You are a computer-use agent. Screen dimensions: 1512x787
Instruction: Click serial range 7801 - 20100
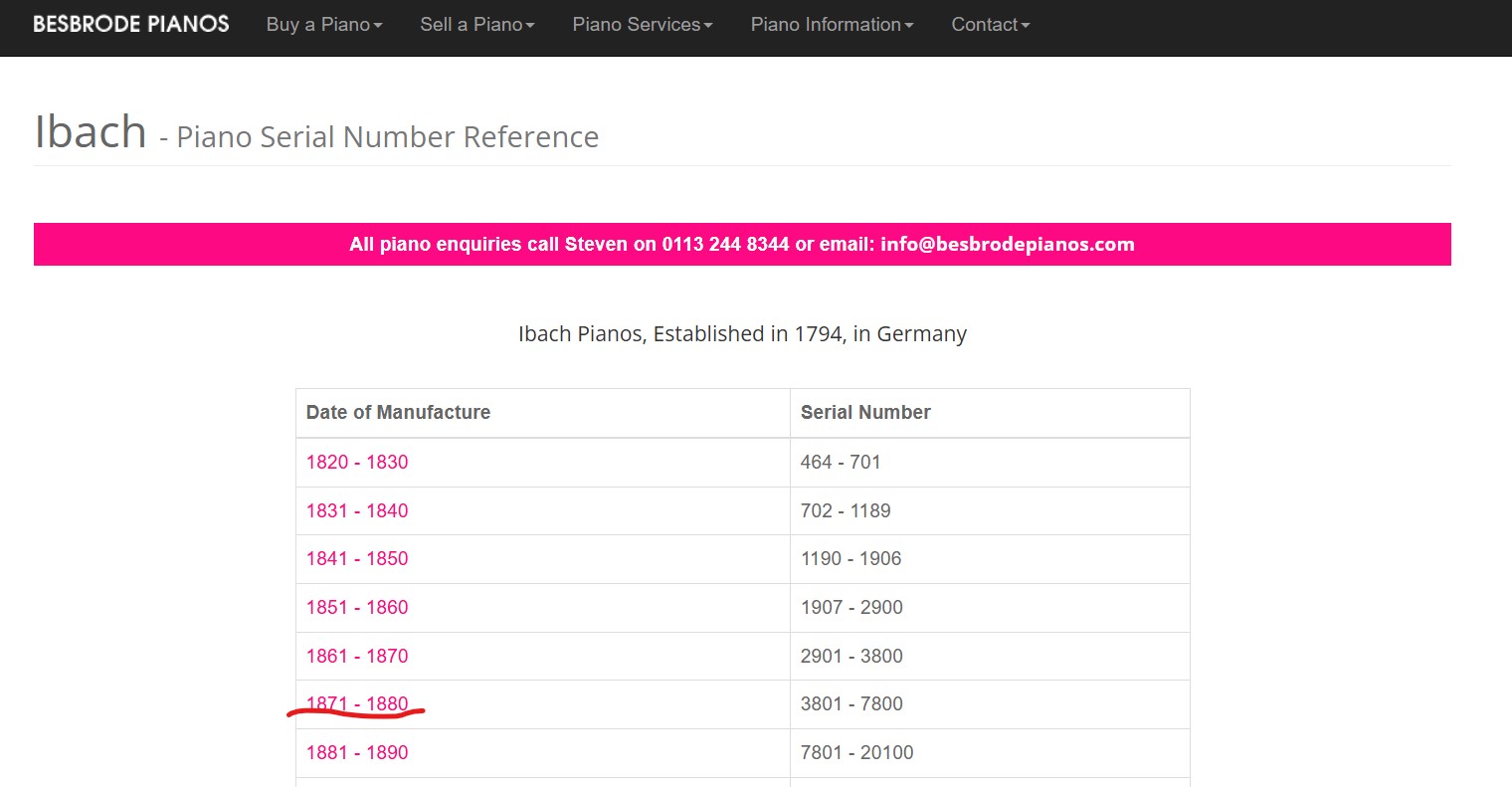click(x=857, y=752)
